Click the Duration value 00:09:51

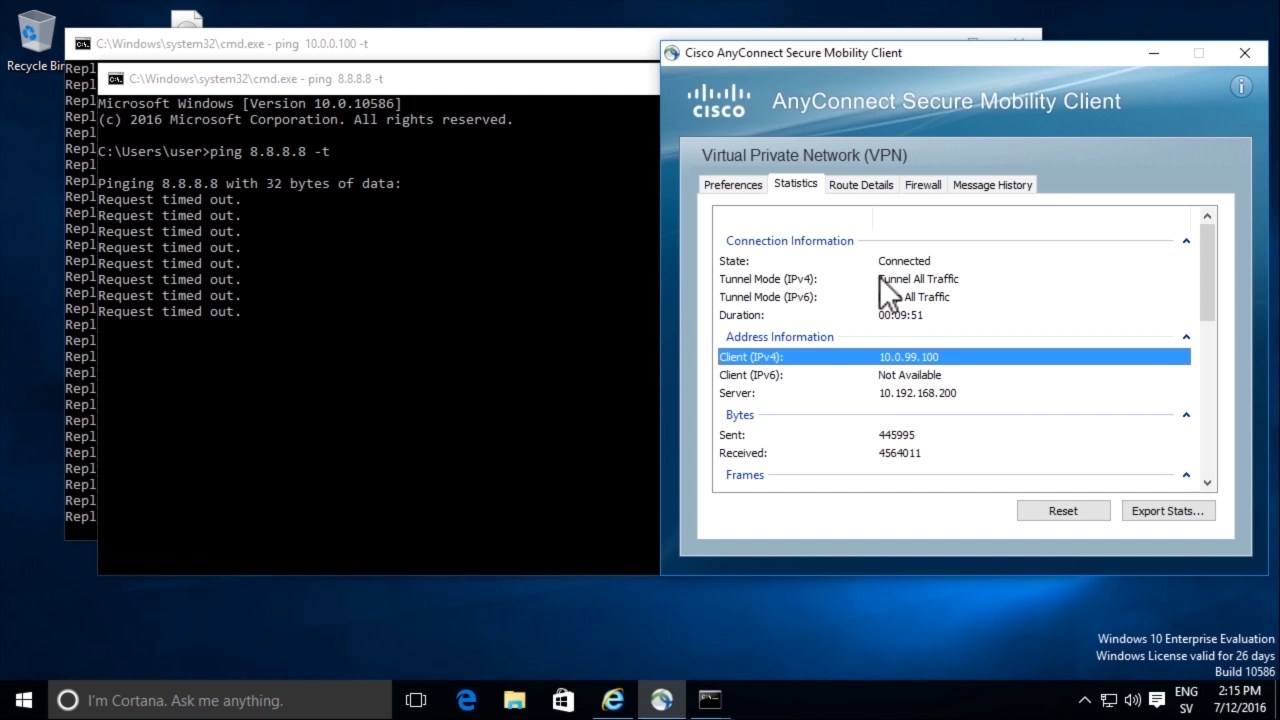coord(900,315)
